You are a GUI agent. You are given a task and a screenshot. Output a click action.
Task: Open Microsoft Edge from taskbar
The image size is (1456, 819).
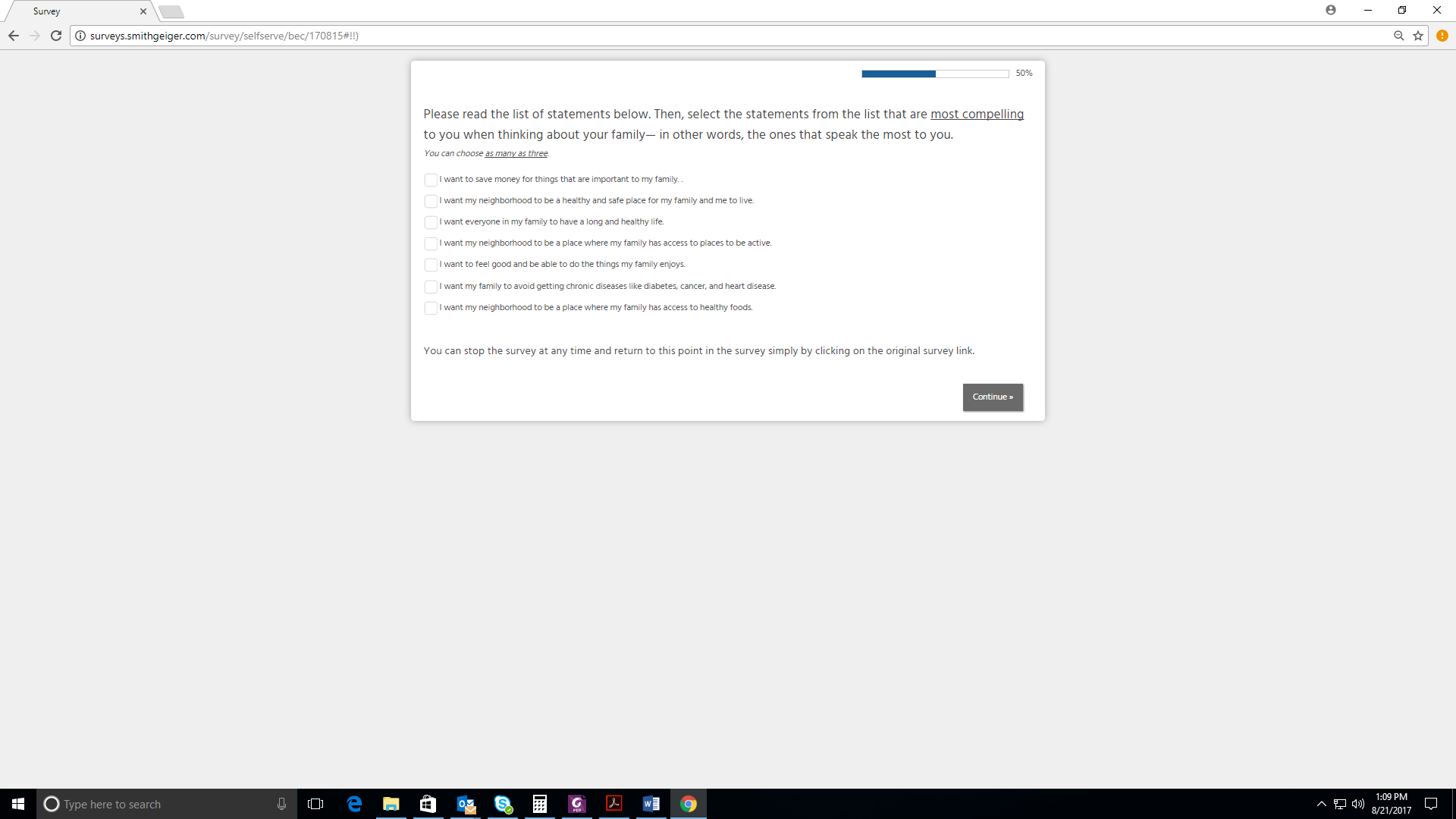(x=354, y=804)
